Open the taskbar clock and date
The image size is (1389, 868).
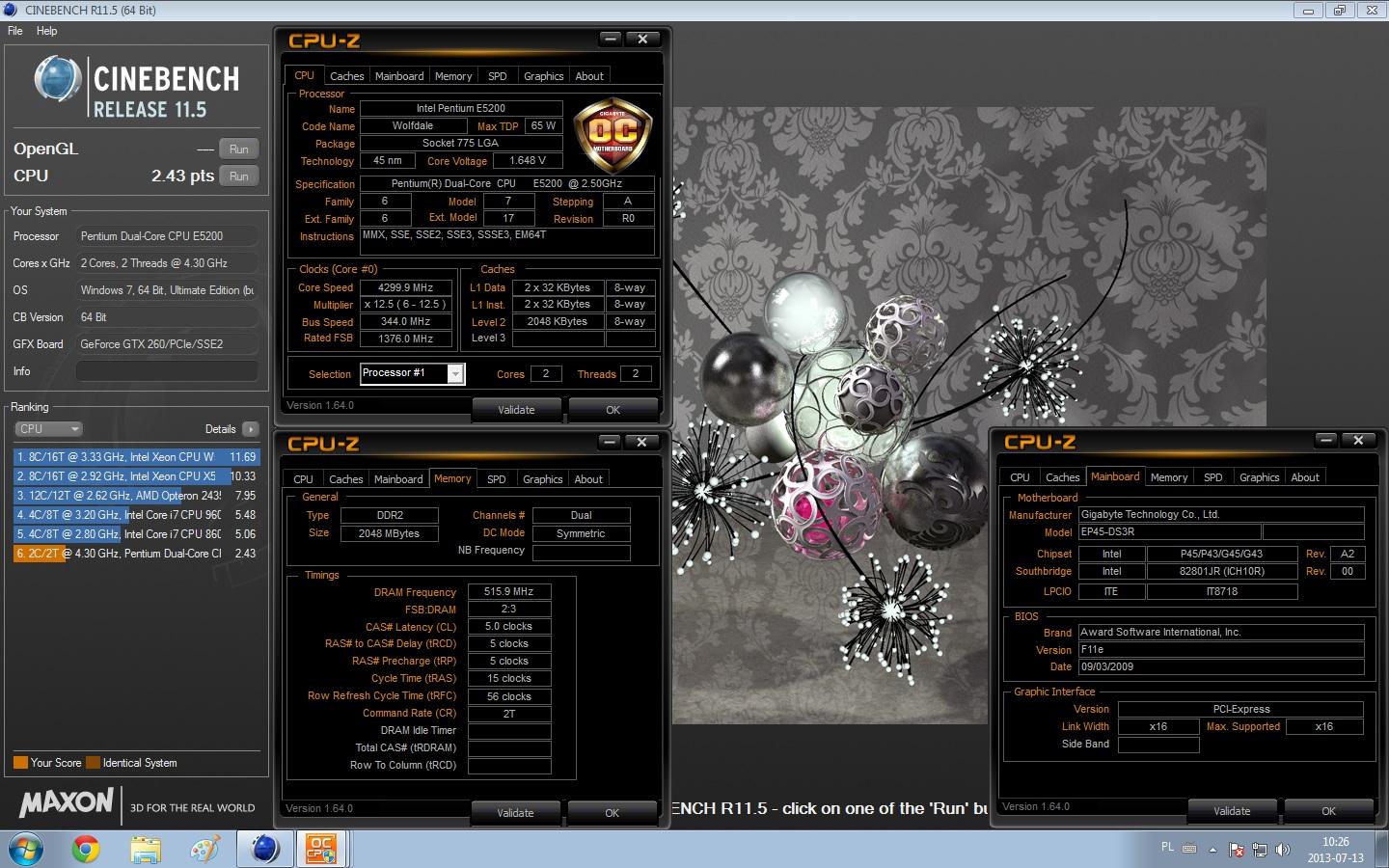pos(1336,850)
